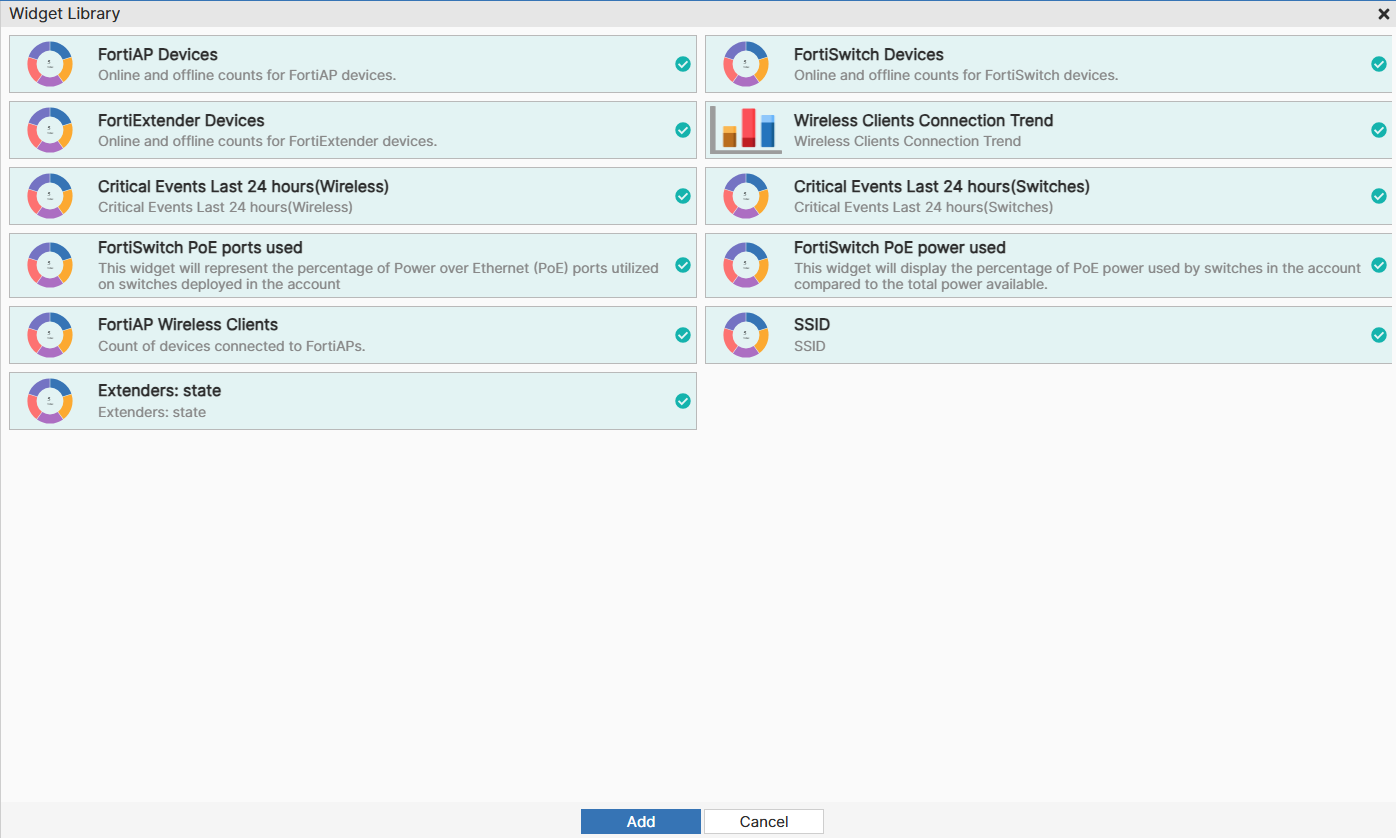Click the Critical Events Last 24 hours(Switches) donut icon

click(x=745, y=196)
